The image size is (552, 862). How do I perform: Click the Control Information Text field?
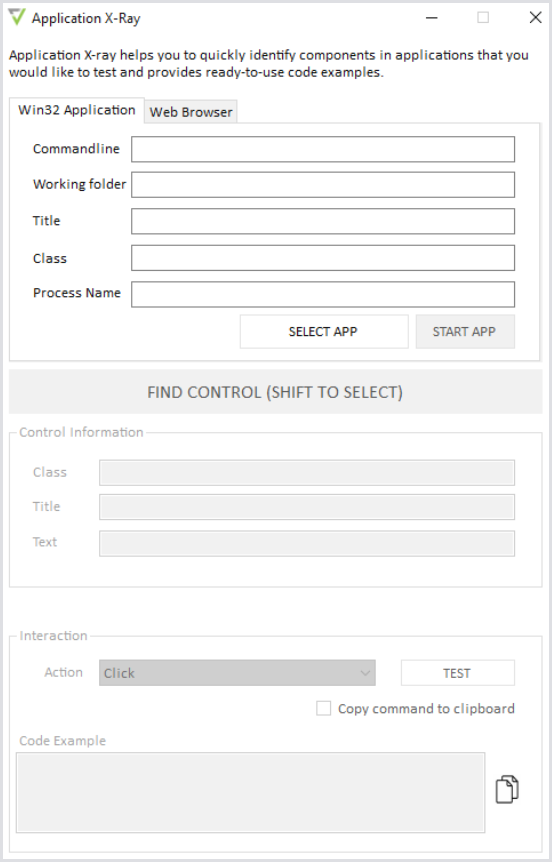coord(307,543)
